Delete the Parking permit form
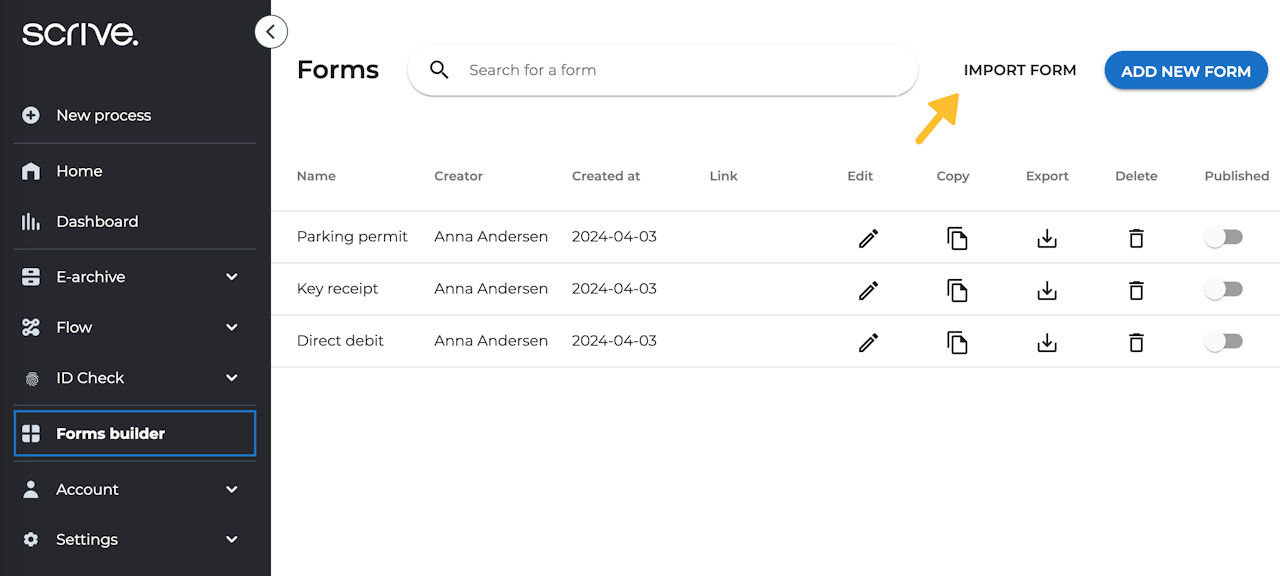1280x576 pixels. [1136, 238]
